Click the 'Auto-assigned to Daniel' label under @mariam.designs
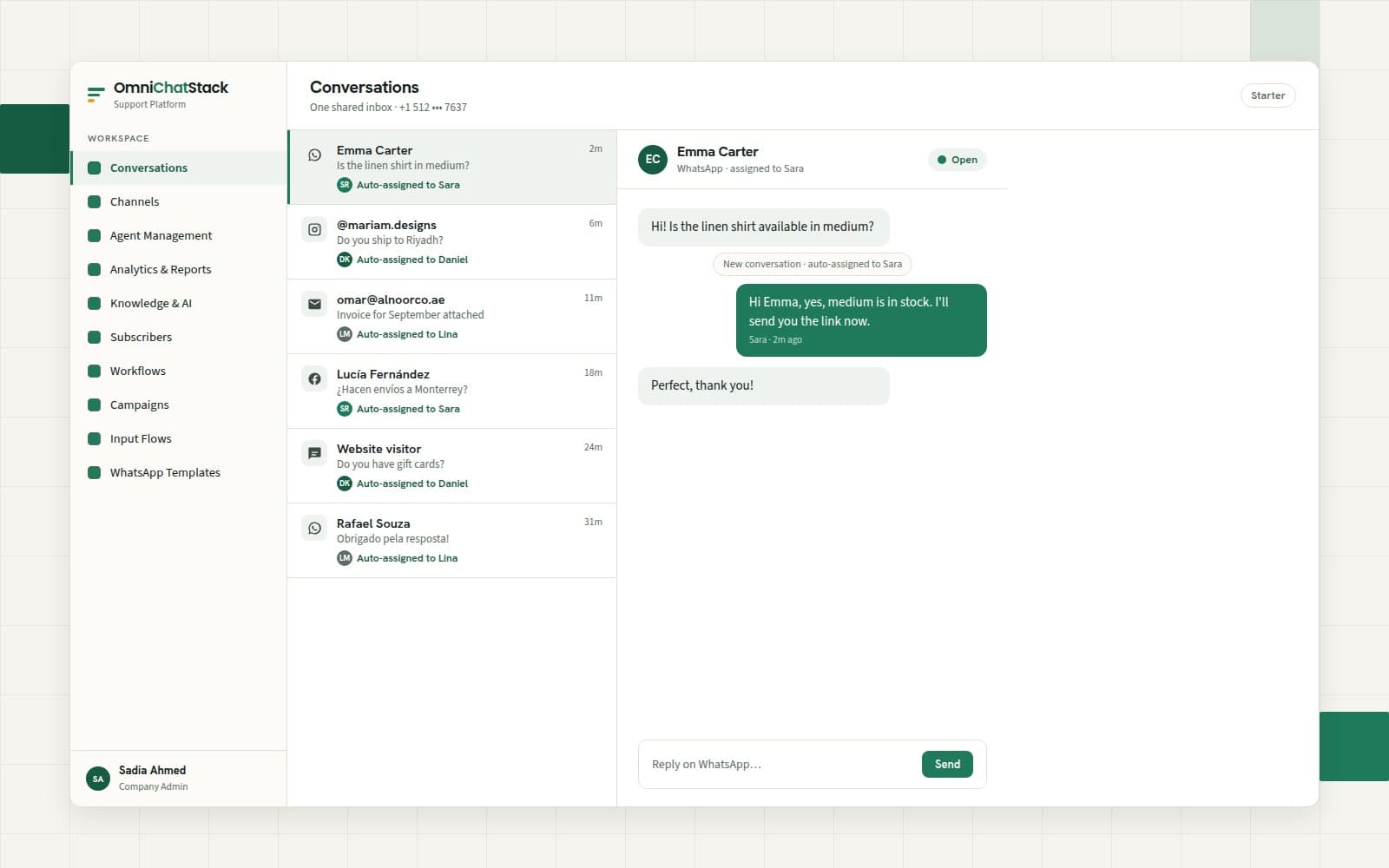Image resolution: width=1389 pixels, height=868 pixels. 412,260
